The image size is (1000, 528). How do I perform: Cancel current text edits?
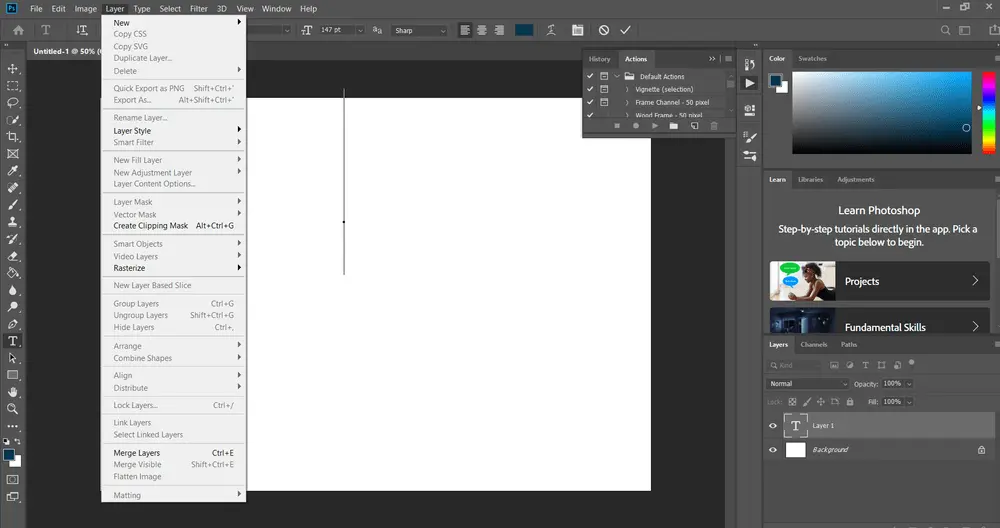604,30
